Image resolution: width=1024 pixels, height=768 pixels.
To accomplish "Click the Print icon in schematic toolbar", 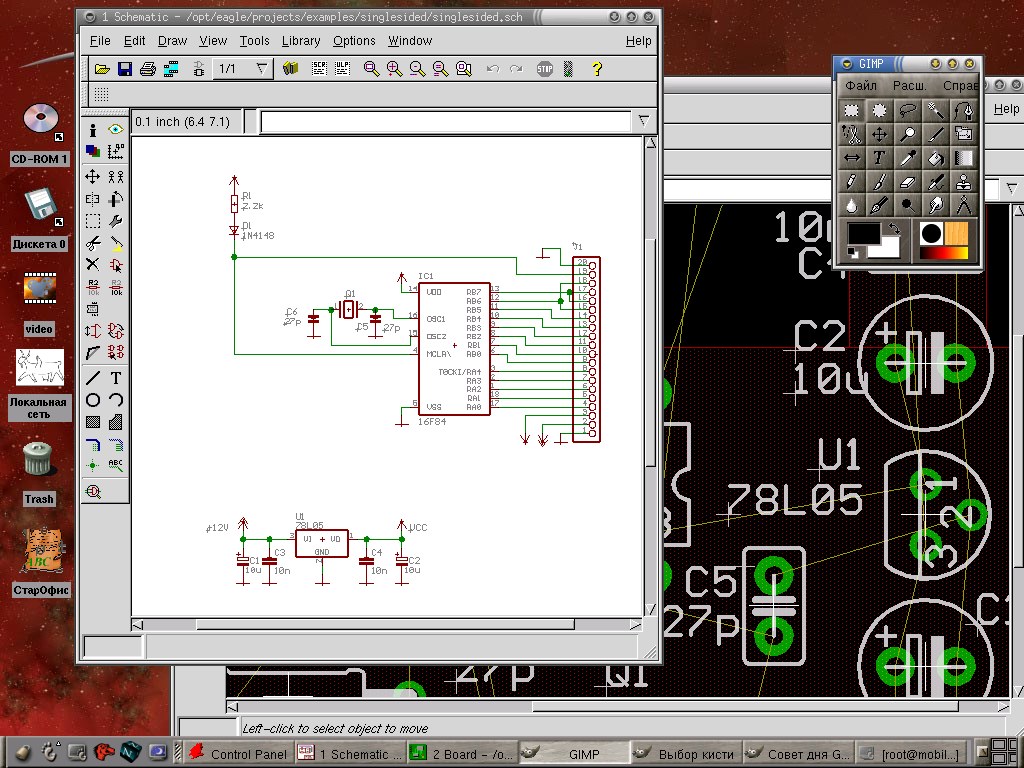I will point(148,69).
